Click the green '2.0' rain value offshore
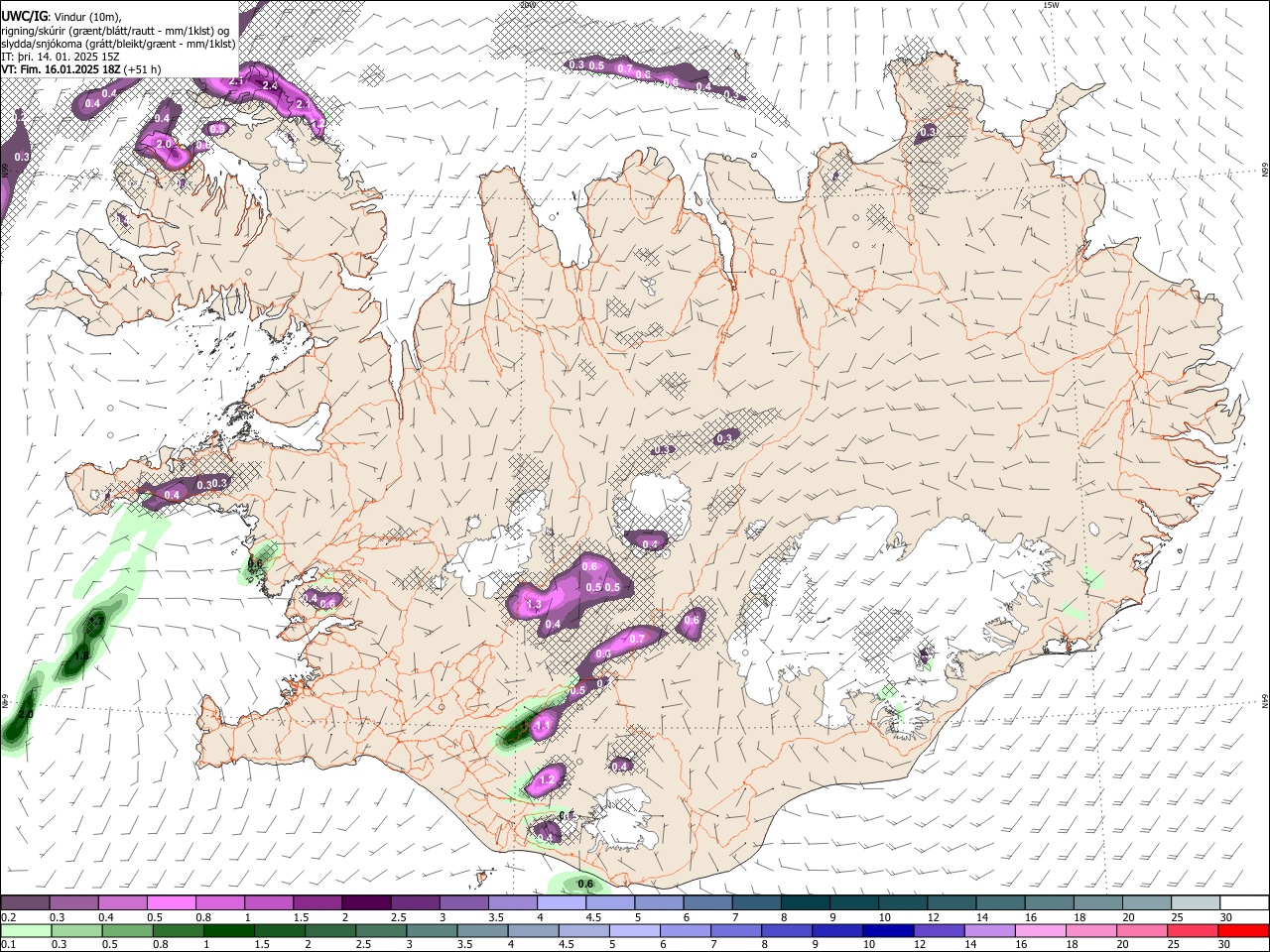Screen dimensions: 1270x952 pos(25,714)
